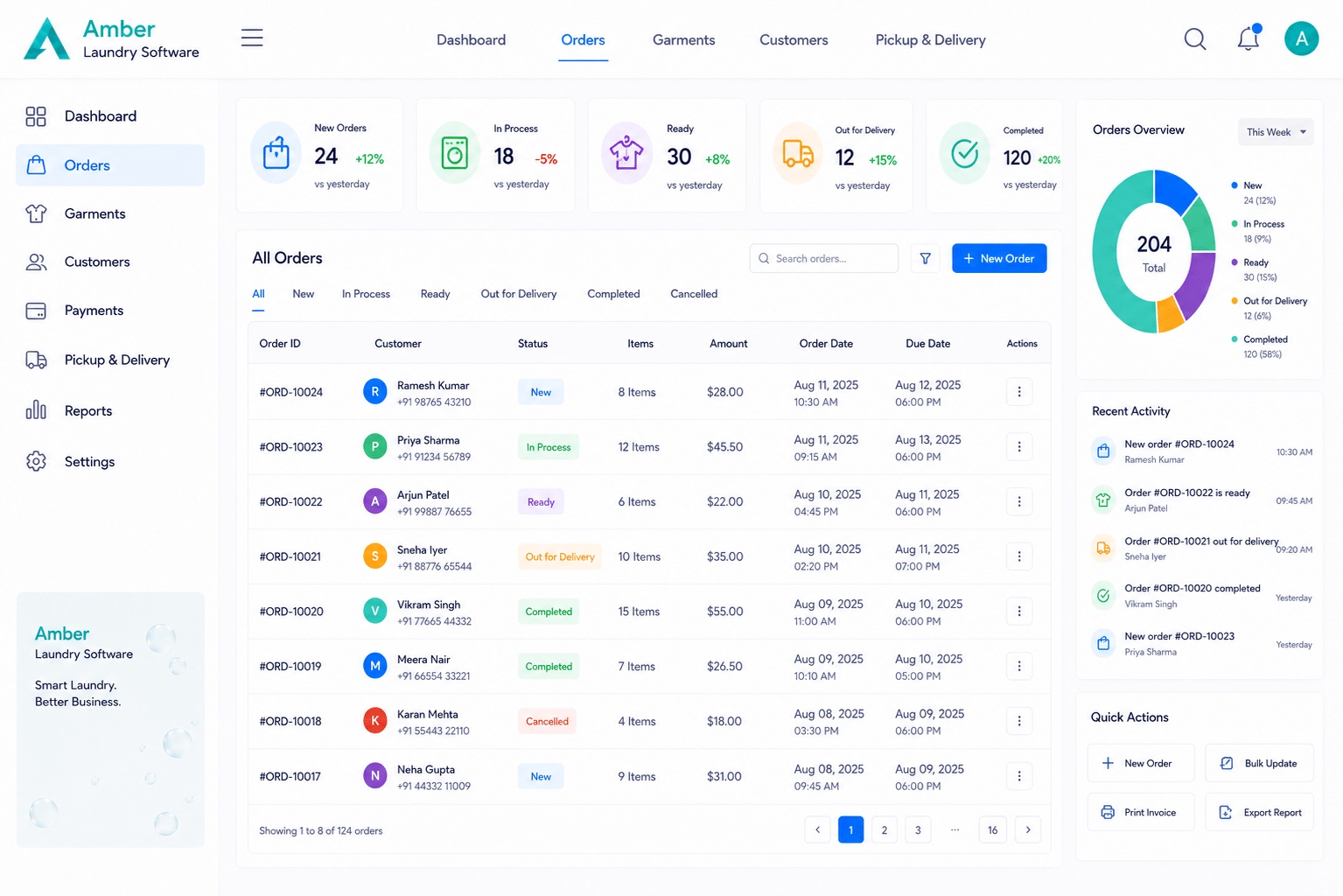Switch to the Customers top navigation tab
Viewport: 1343px width, 896px height.
[x=794, y=40]
